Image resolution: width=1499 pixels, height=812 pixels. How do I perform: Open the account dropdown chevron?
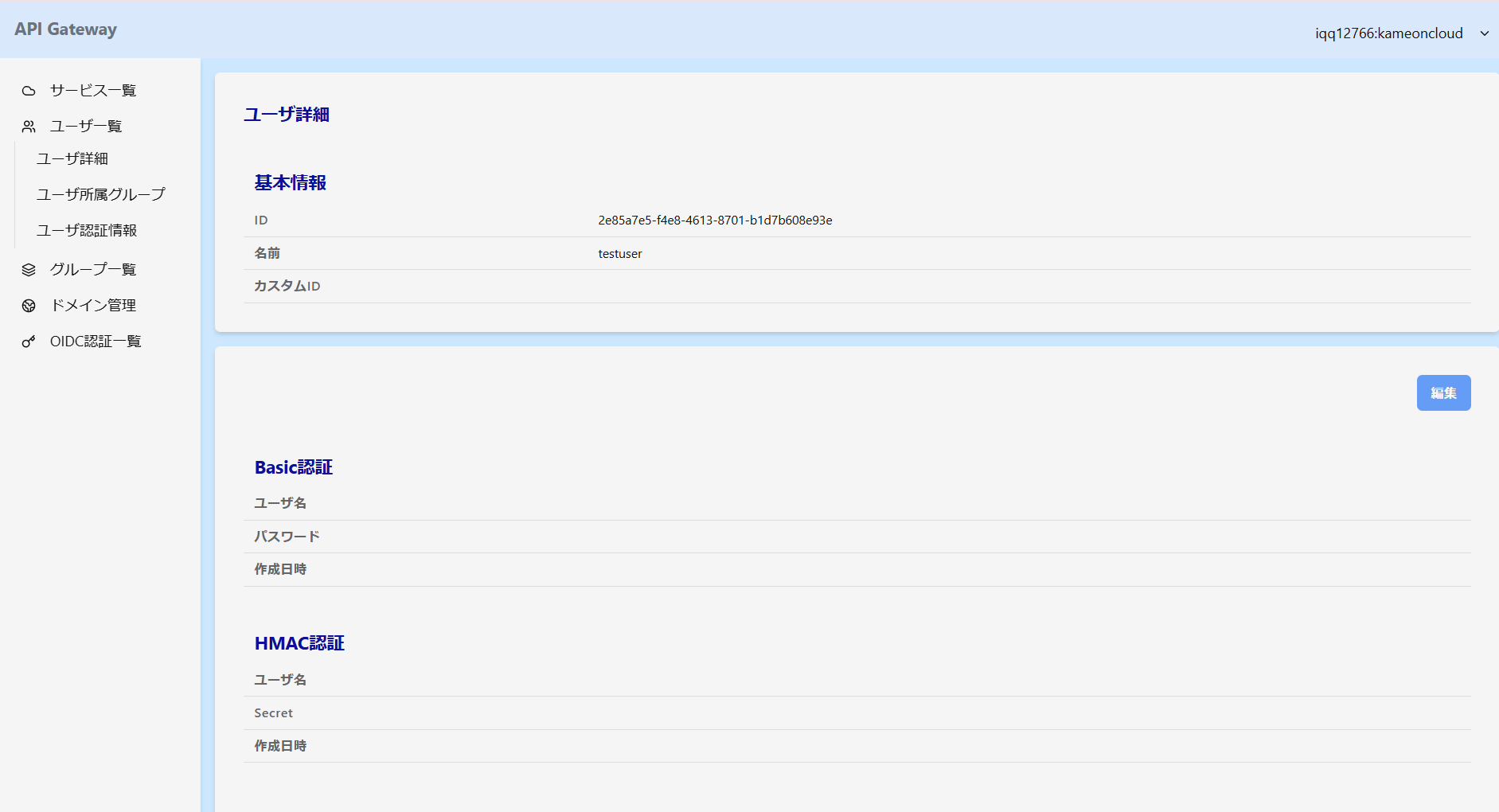(x=1484, y=33)
